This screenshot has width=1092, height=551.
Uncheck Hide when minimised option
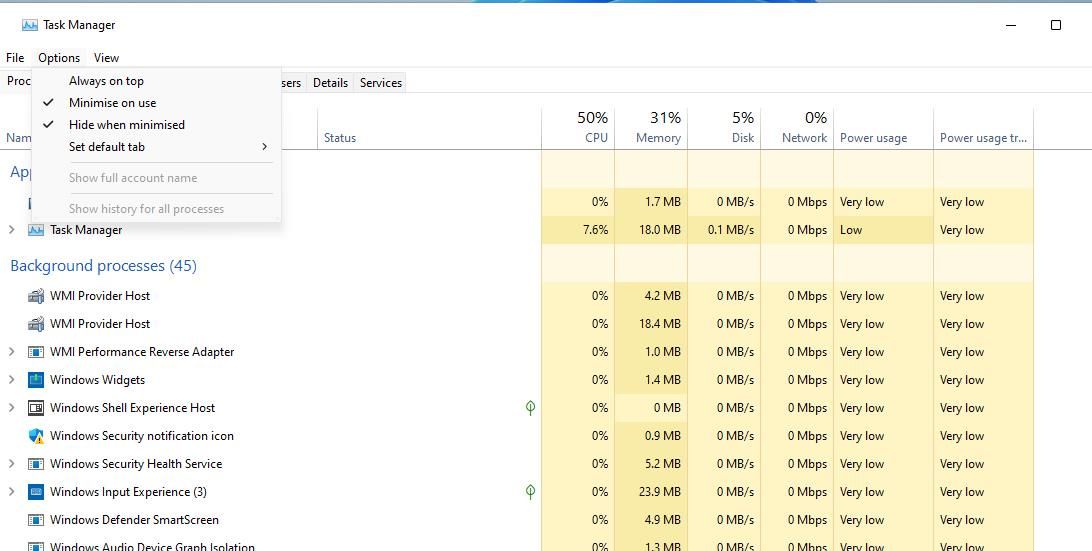click(126, 125)
